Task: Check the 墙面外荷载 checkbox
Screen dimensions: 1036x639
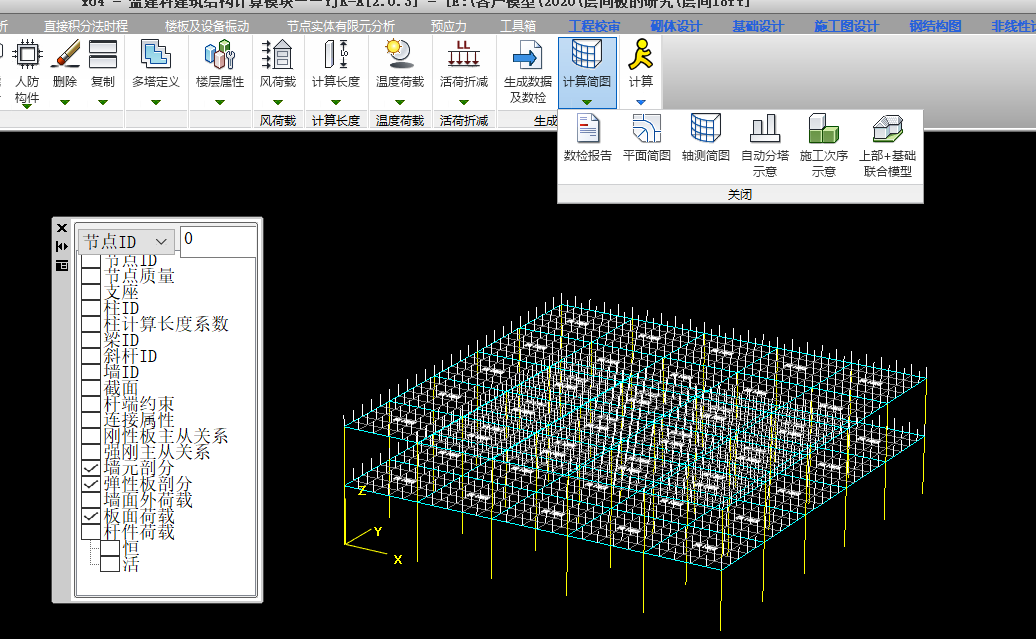Action: pyautogui.click(x=91, y=500)
